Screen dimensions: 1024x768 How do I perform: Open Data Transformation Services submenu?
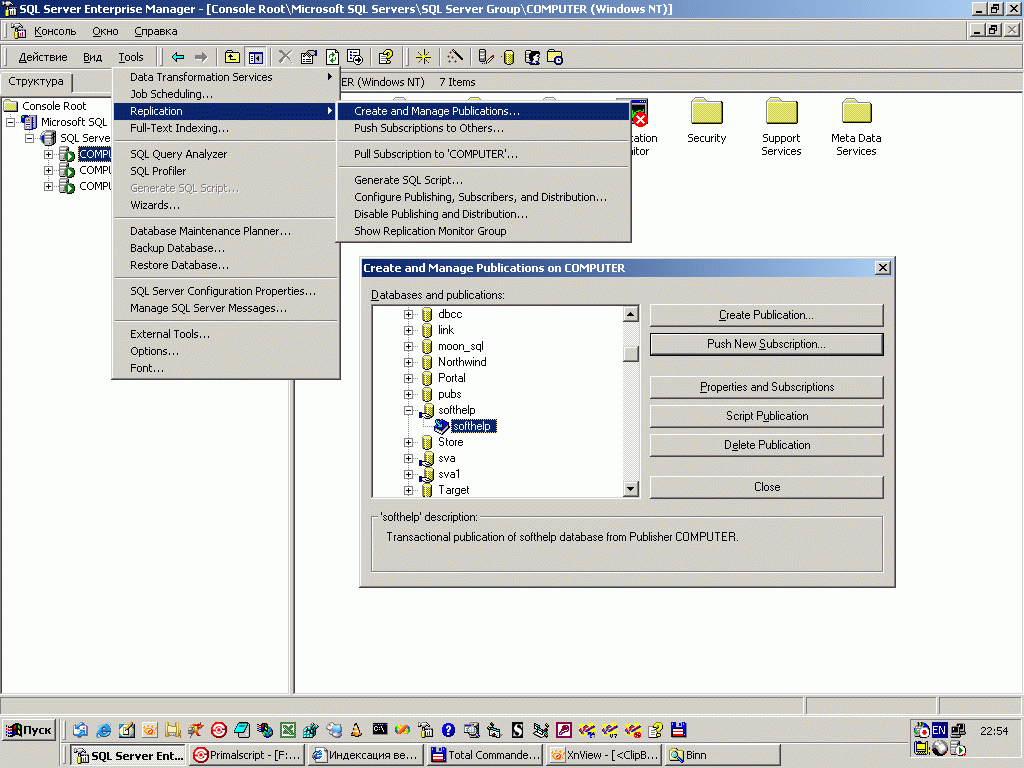pyautogui.click(x=226, y=77)
